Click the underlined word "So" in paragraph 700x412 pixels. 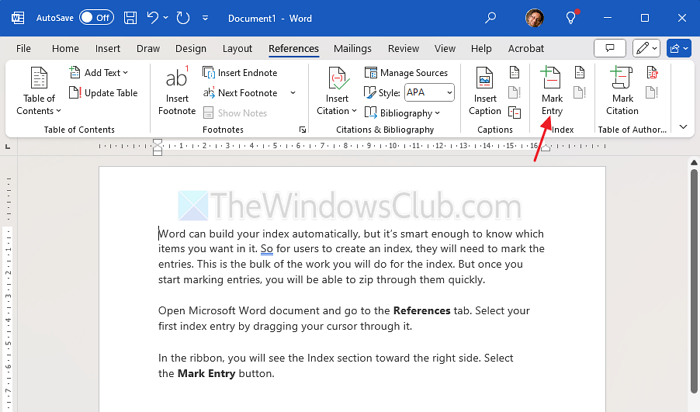point(267,249)
